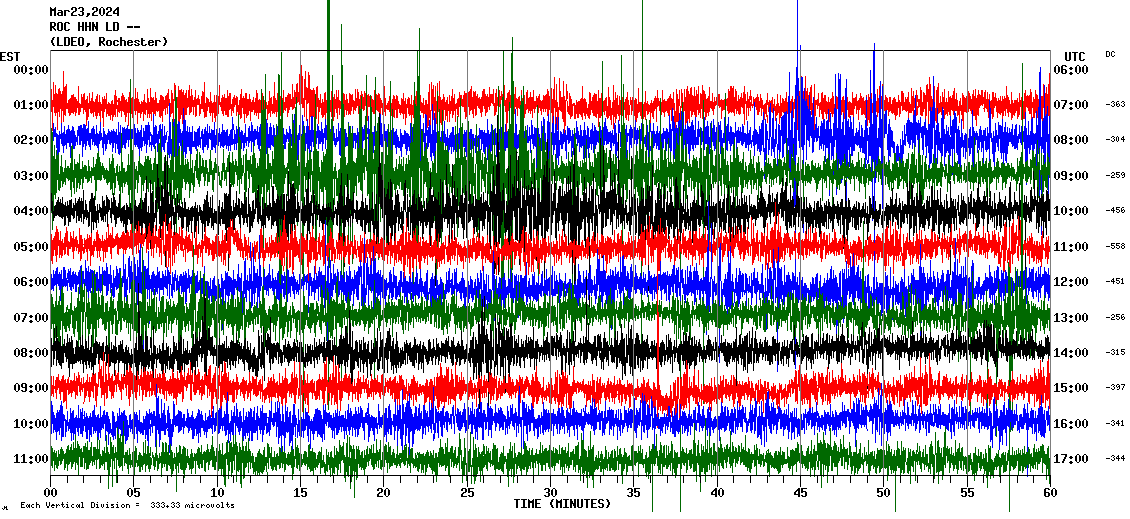1130x519 pixels.
Task: Click the 30 minute tick label
Action: [550, 493]
